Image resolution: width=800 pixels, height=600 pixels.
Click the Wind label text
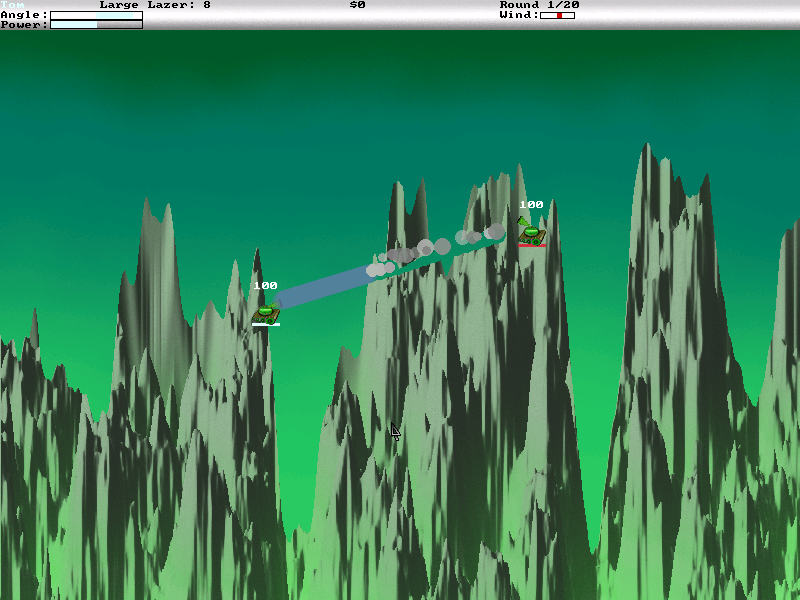(x=519, y=15)
